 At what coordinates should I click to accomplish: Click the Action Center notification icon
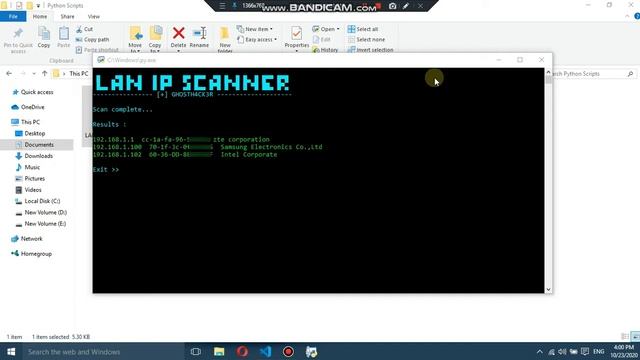point(585,351)
